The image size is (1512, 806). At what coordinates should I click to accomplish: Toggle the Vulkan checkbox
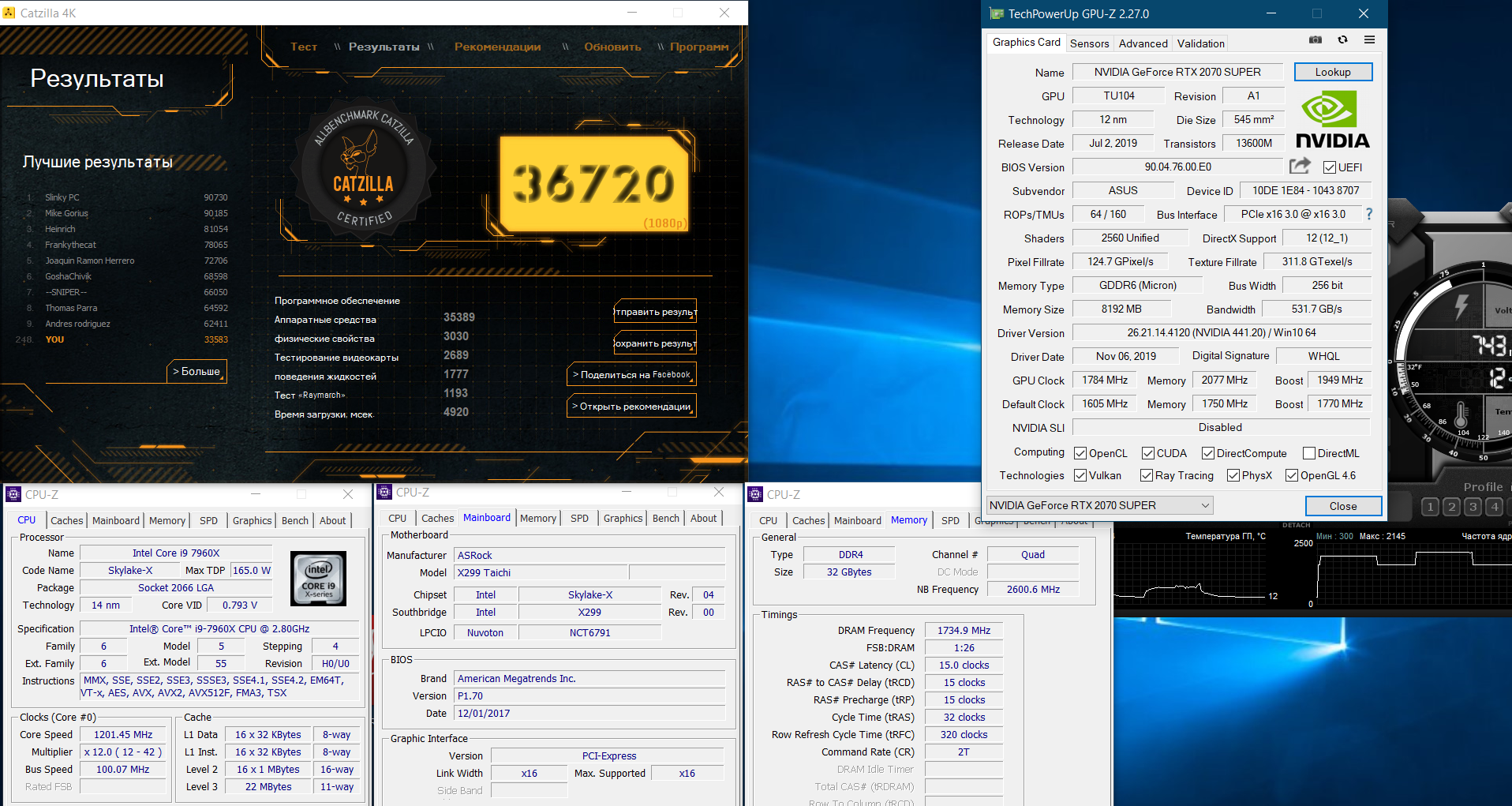point(1080,475)
